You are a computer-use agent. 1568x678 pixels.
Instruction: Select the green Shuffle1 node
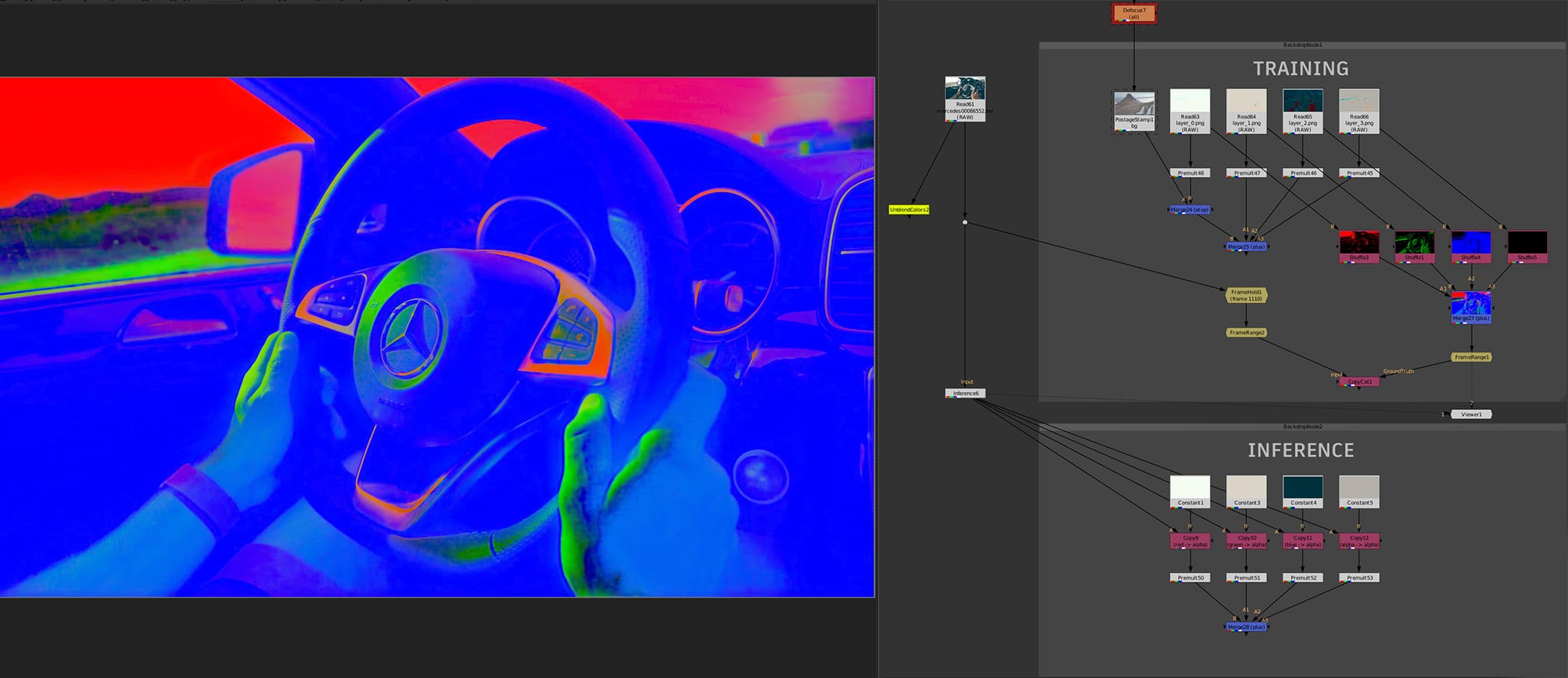click(x=1415, y=247)
